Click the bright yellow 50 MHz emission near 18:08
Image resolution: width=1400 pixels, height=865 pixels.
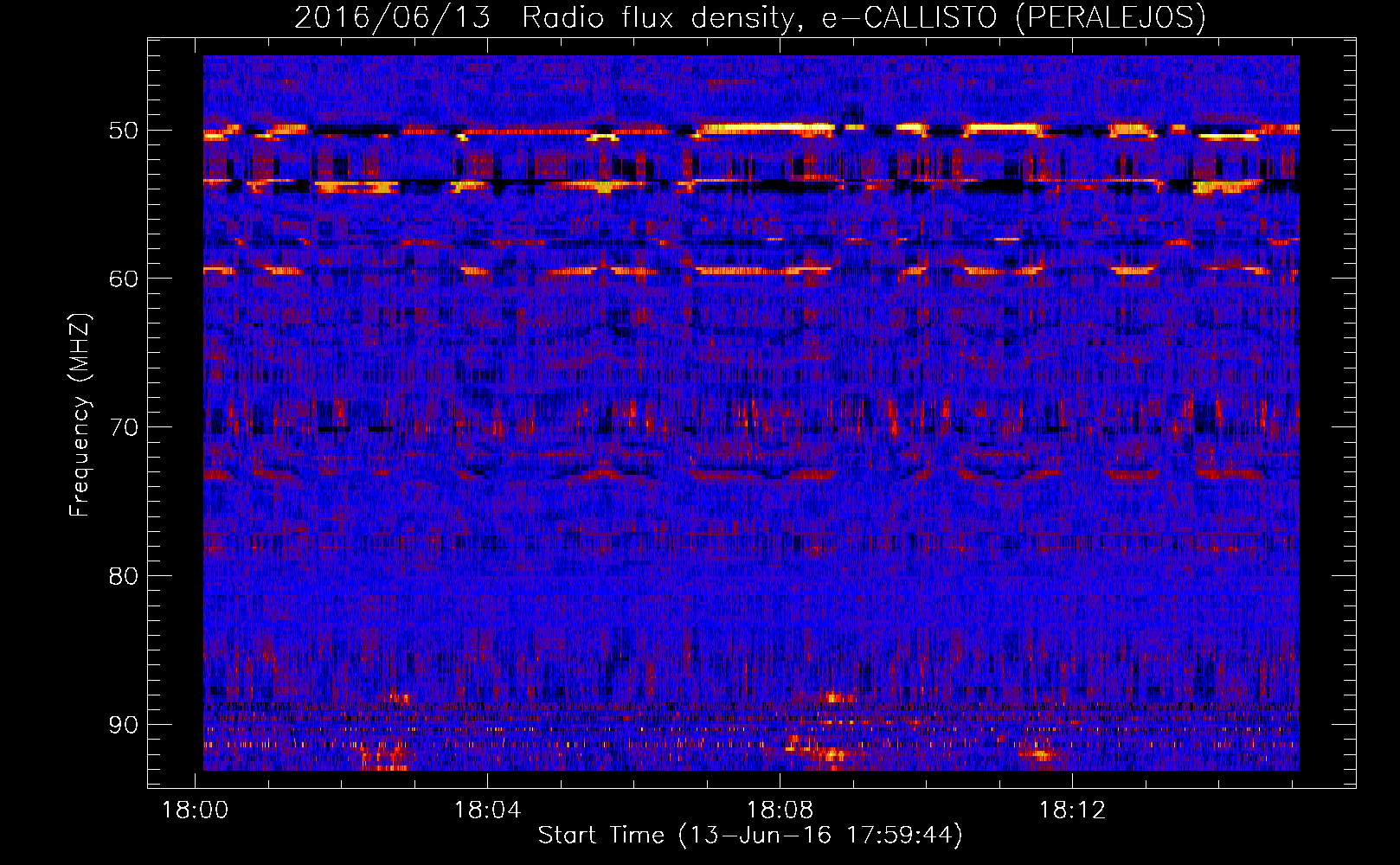(766, 129)
